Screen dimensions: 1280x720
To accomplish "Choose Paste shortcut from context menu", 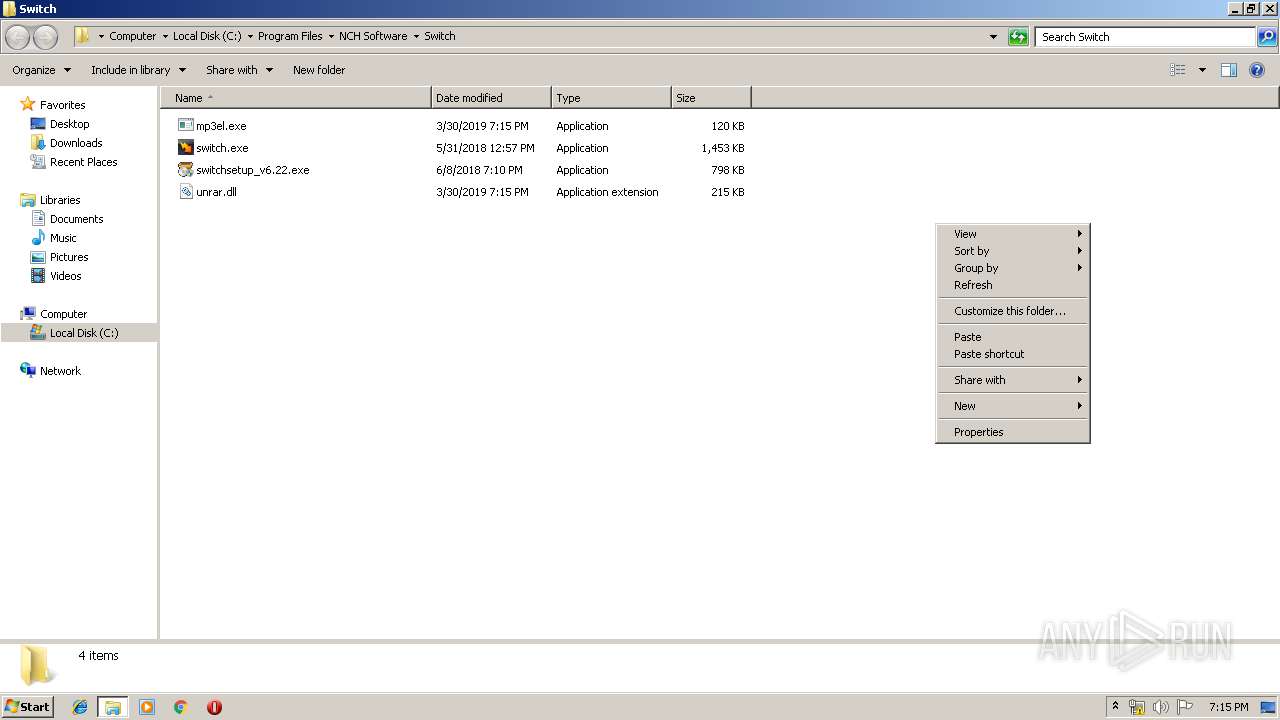I will (x=1012, y=354).
